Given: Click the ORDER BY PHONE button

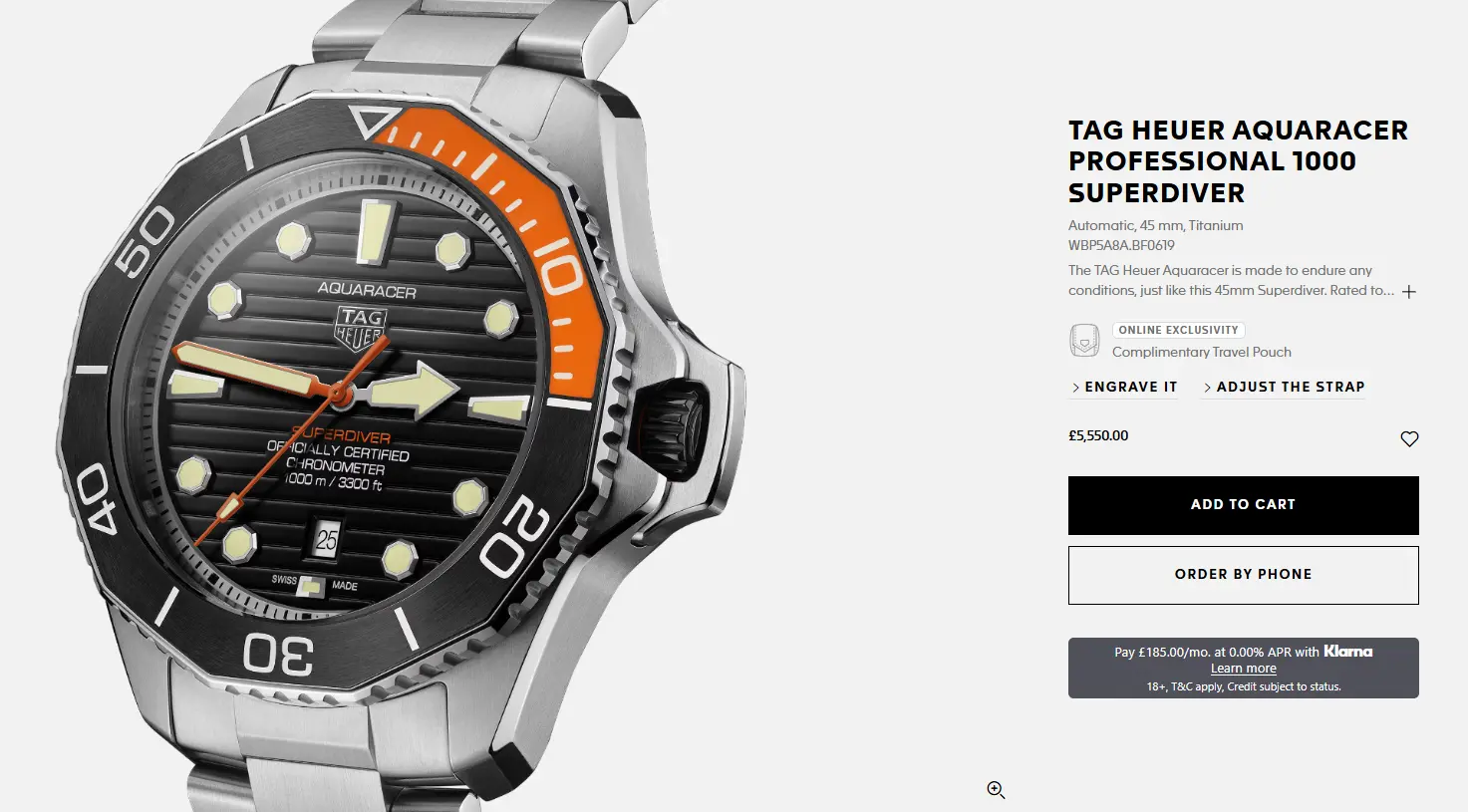Looking at the screenshot, I should (1243, 575).
